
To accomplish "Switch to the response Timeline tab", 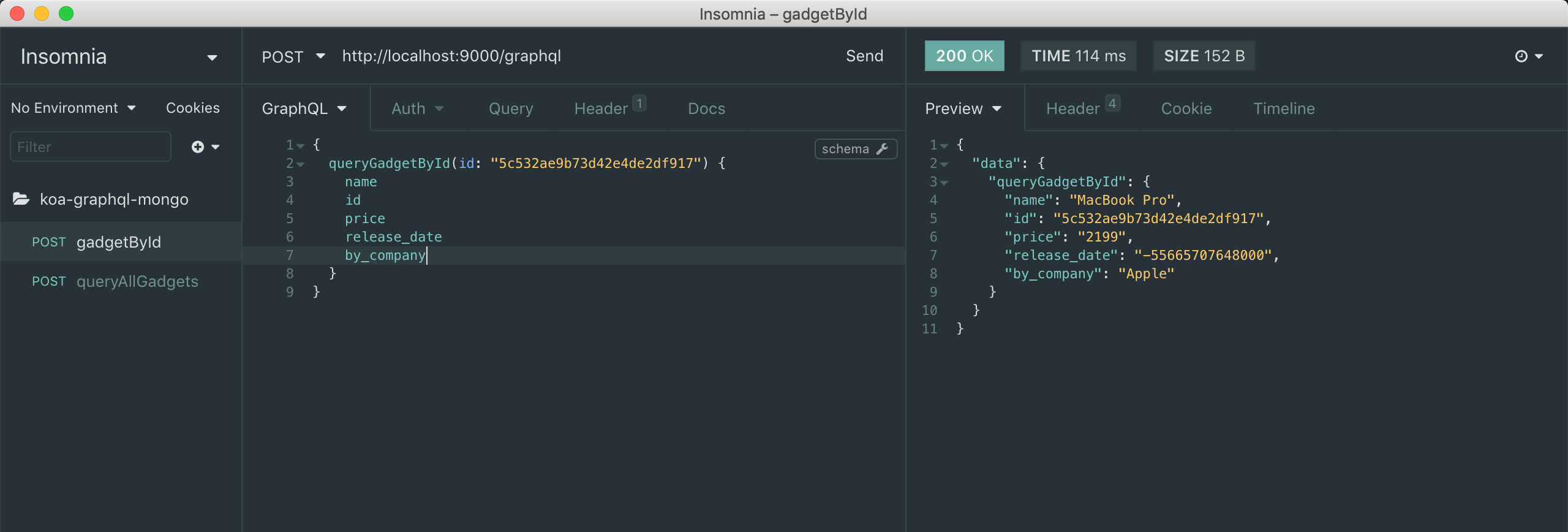I will [1284, 108].
